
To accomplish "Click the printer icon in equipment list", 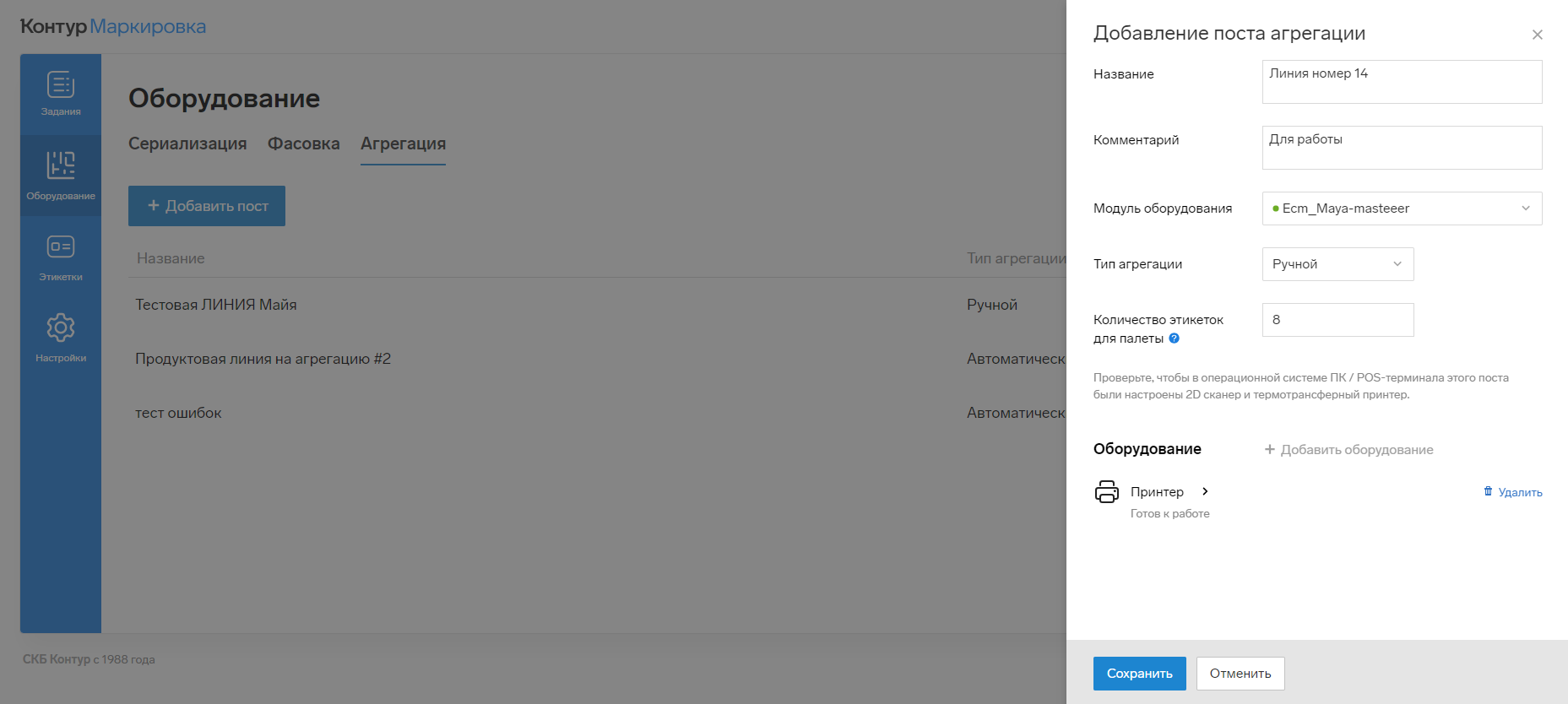I will (1106, 492).
